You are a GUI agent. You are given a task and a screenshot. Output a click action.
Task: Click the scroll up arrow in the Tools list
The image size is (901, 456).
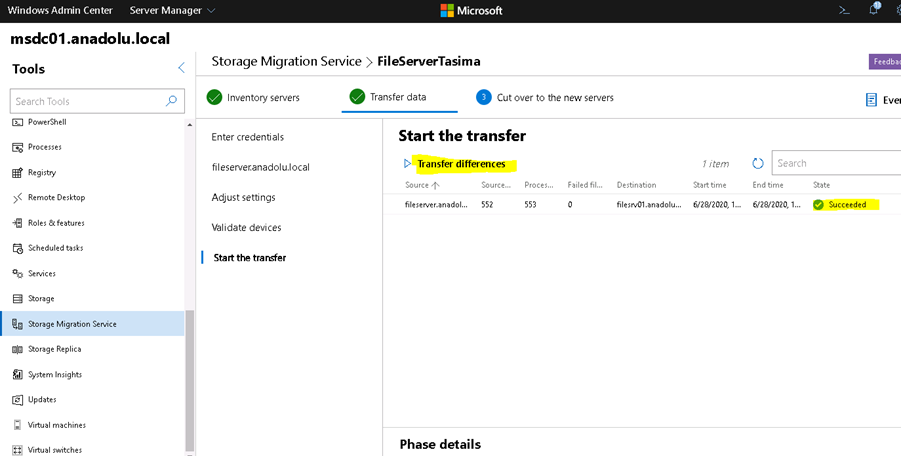point(190,125)
